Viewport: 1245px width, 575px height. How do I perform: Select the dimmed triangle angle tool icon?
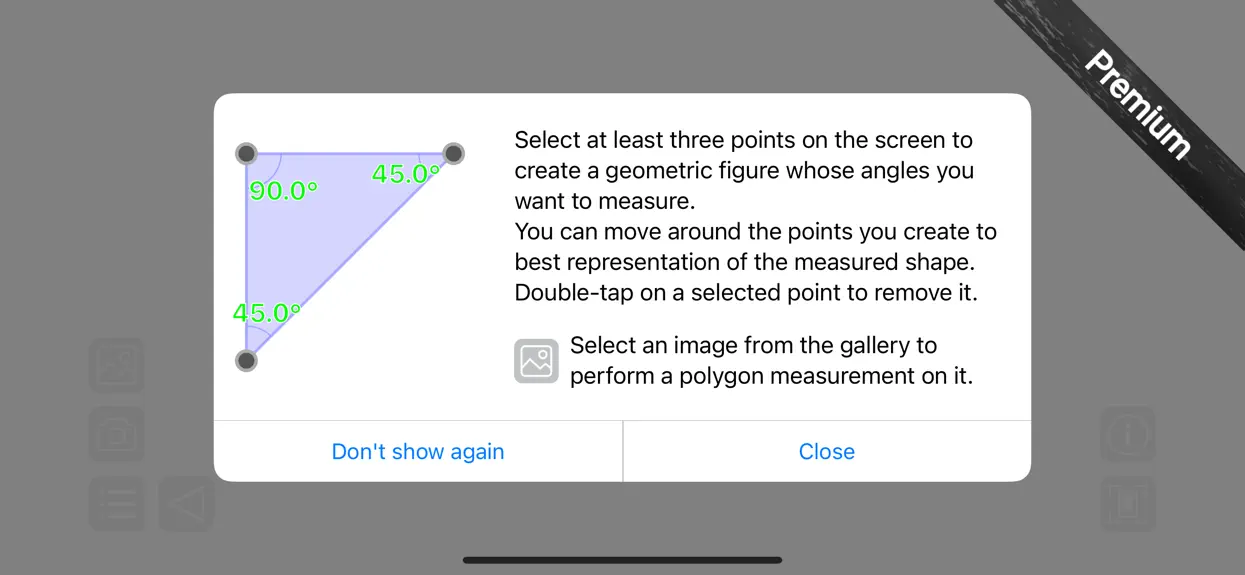click(x=187, y=503)
